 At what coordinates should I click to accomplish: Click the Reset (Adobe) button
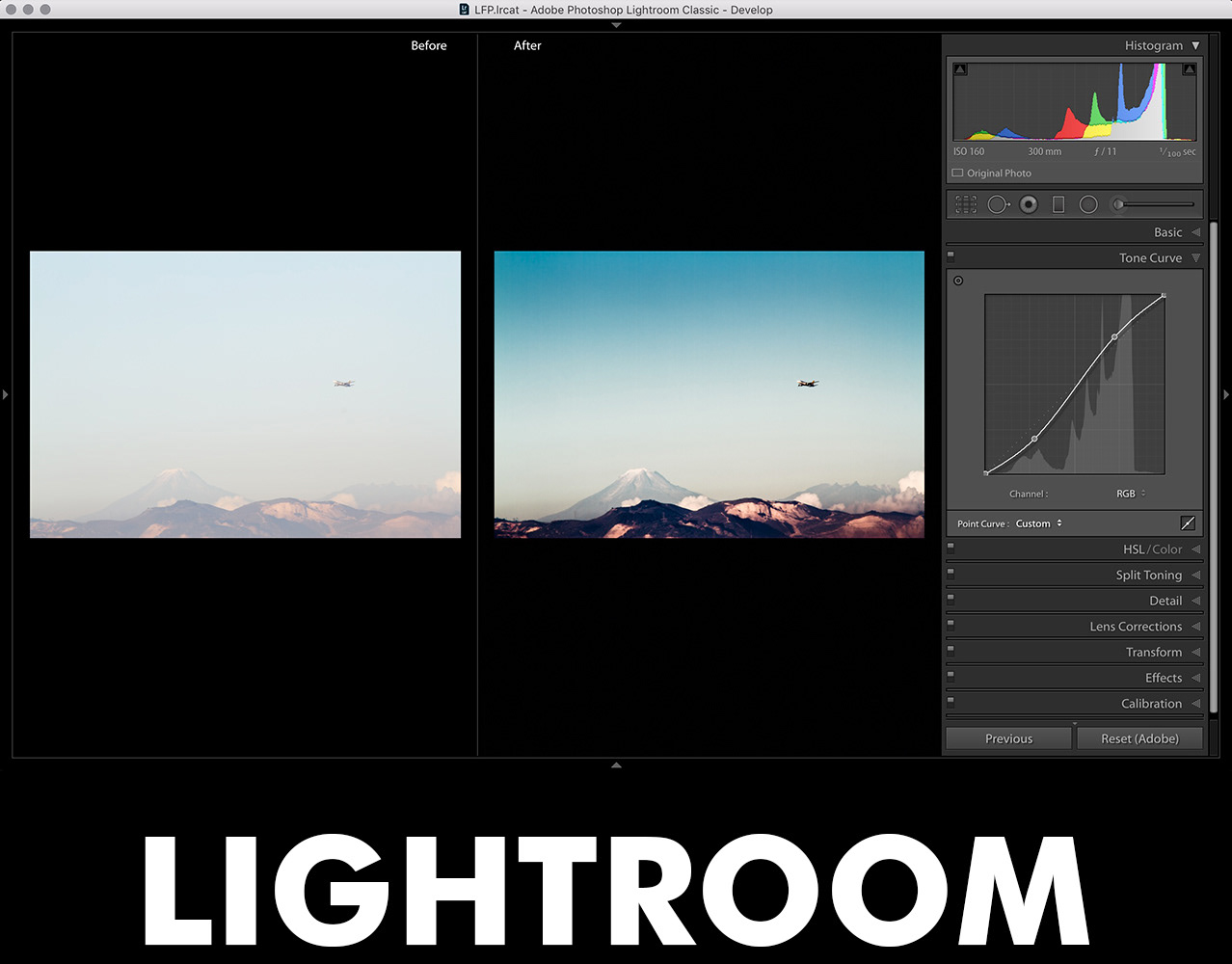pyautogui.click(x=1139, y=738)
